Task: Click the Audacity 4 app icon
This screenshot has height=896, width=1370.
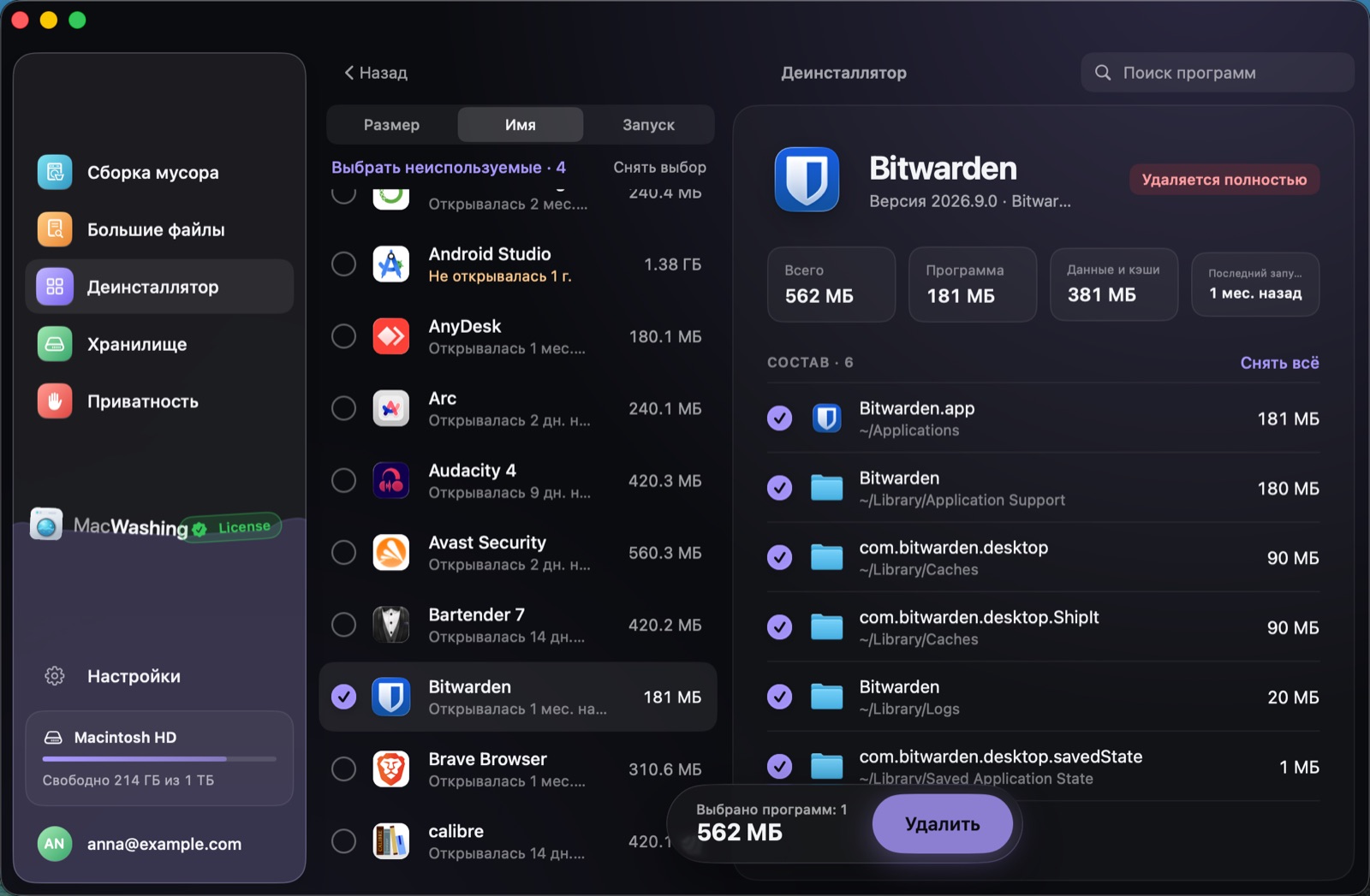Action: click(391, 481)
